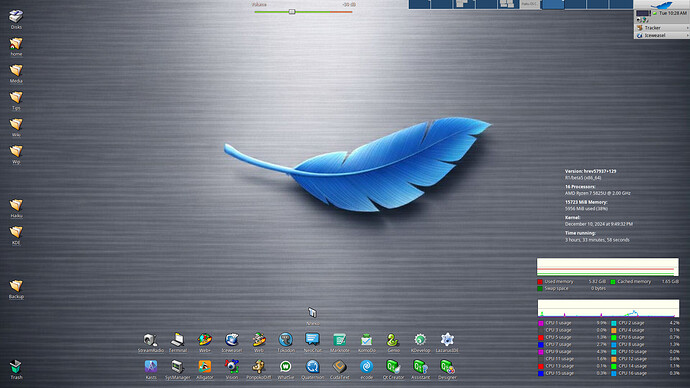Launch ecode icon

point(367,366)
